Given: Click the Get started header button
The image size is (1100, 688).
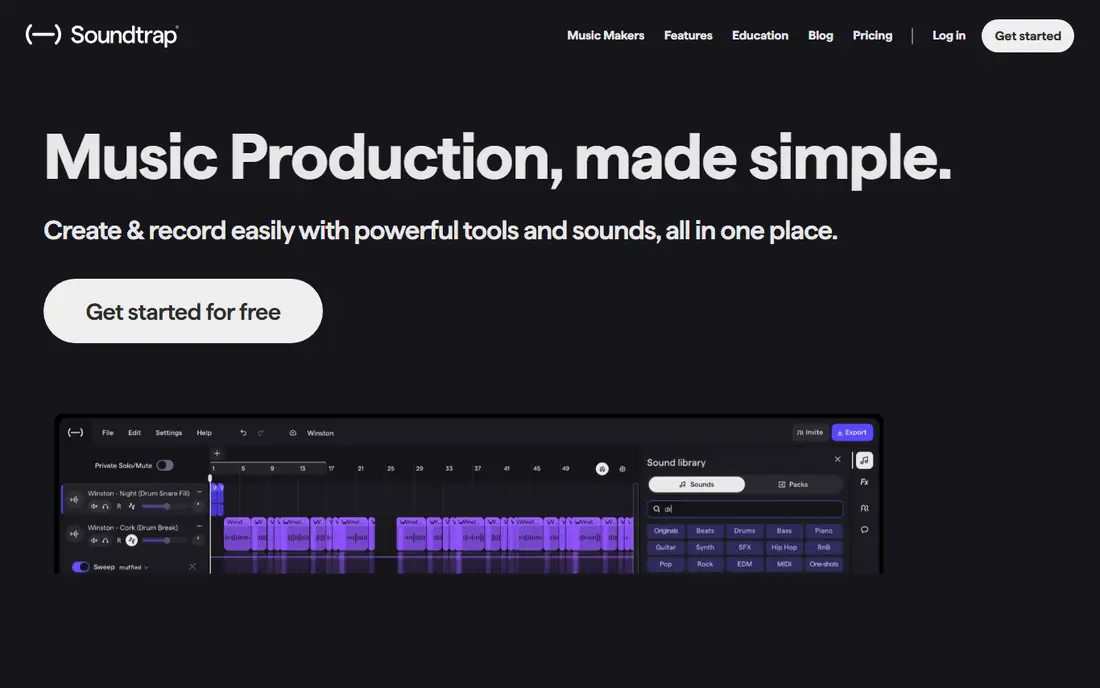Looking at the screenshot, I should click(x=1028, y=36).
